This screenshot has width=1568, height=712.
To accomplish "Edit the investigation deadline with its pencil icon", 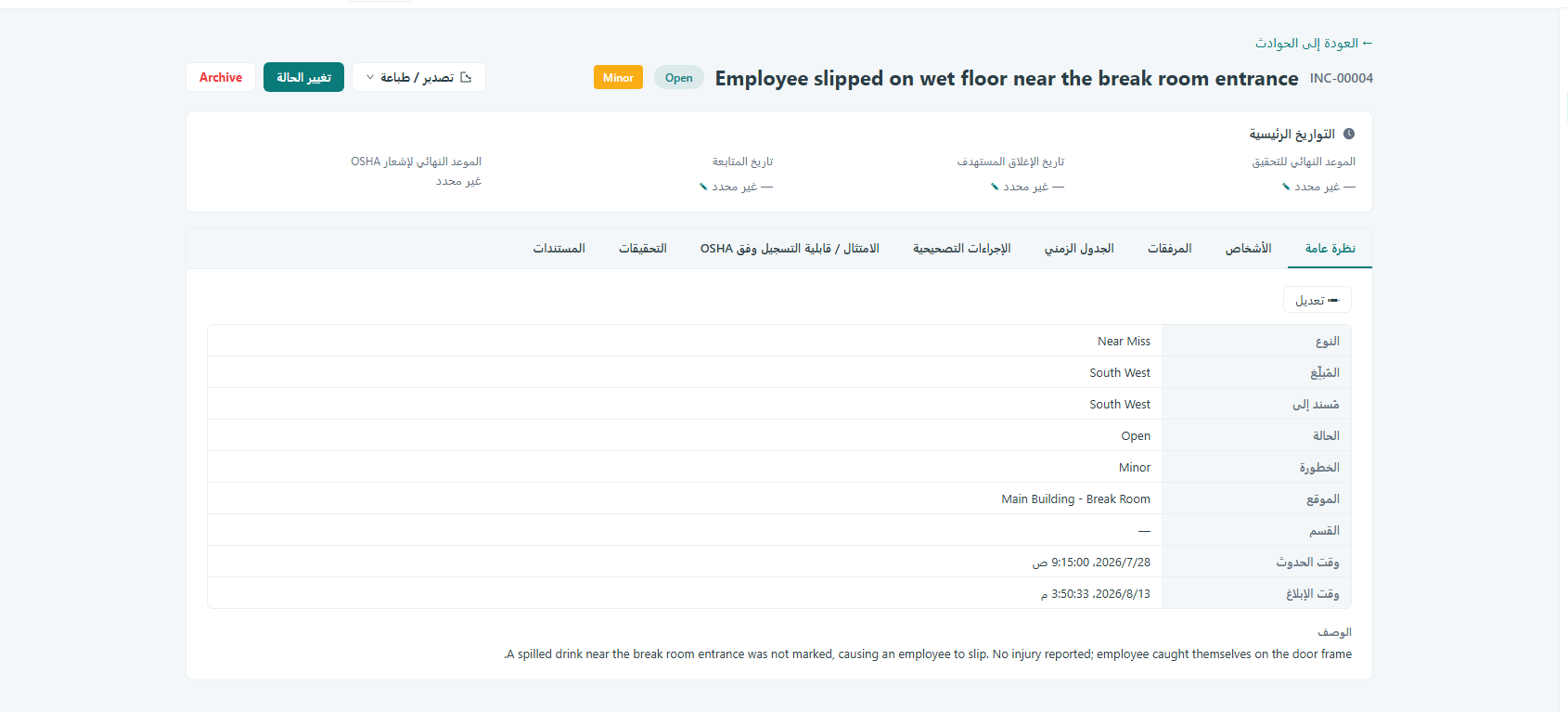I will 1286,187.
